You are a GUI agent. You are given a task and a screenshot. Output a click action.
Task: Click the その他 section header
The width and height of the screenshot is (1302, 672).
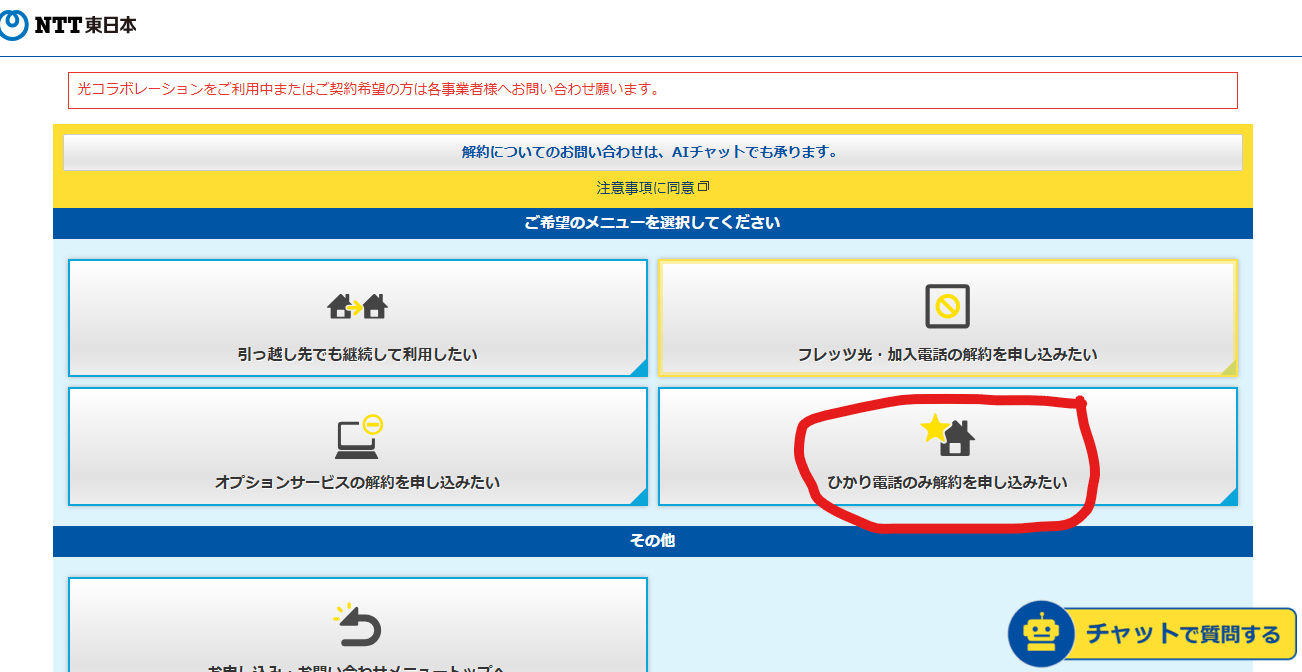coord(653,541)
